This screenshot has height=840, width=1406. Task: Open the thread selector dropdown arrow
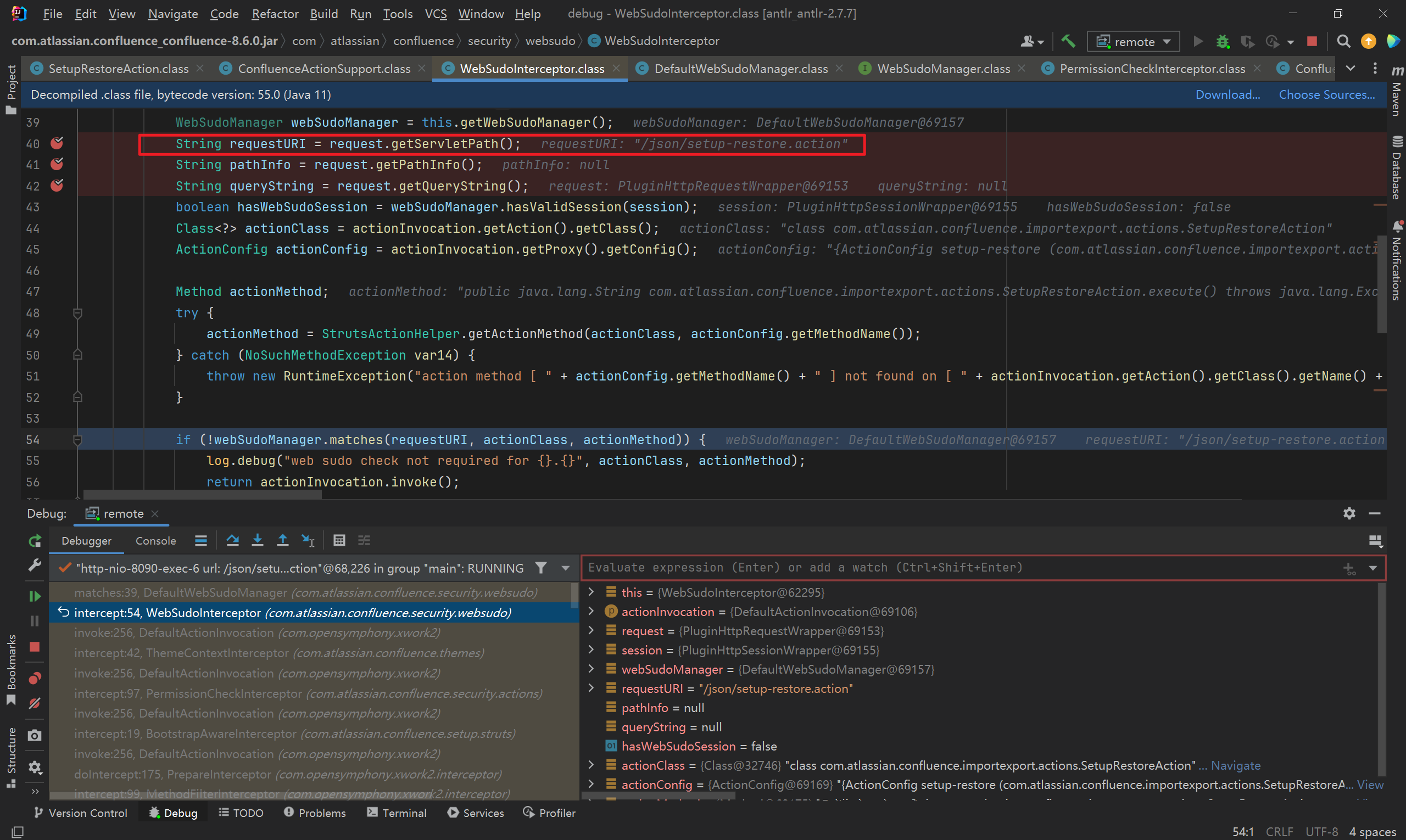565,568
